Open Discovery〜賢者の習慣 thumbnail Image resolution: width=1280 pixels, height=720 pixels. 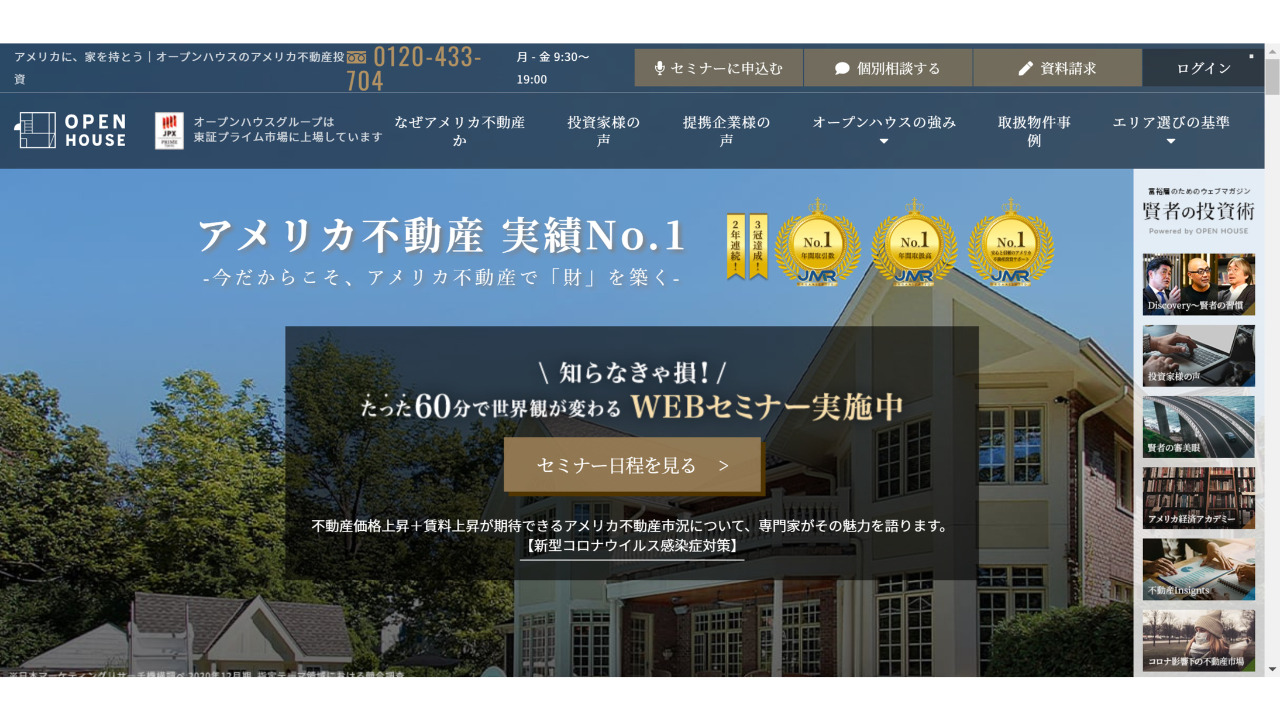click(1198, 284)
